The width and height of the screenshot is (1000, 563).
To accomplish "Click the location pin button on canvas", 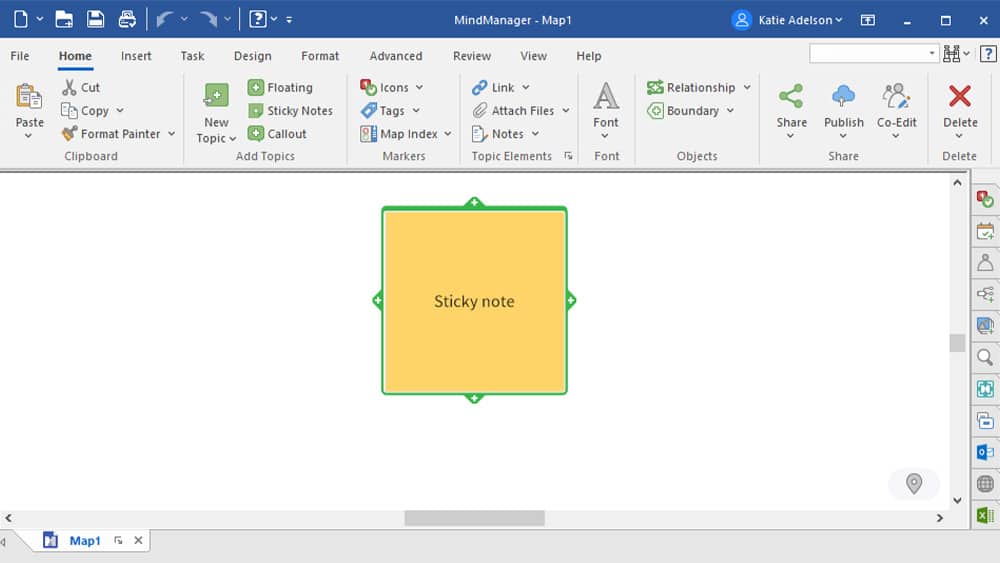I will (x=914, y=484).
